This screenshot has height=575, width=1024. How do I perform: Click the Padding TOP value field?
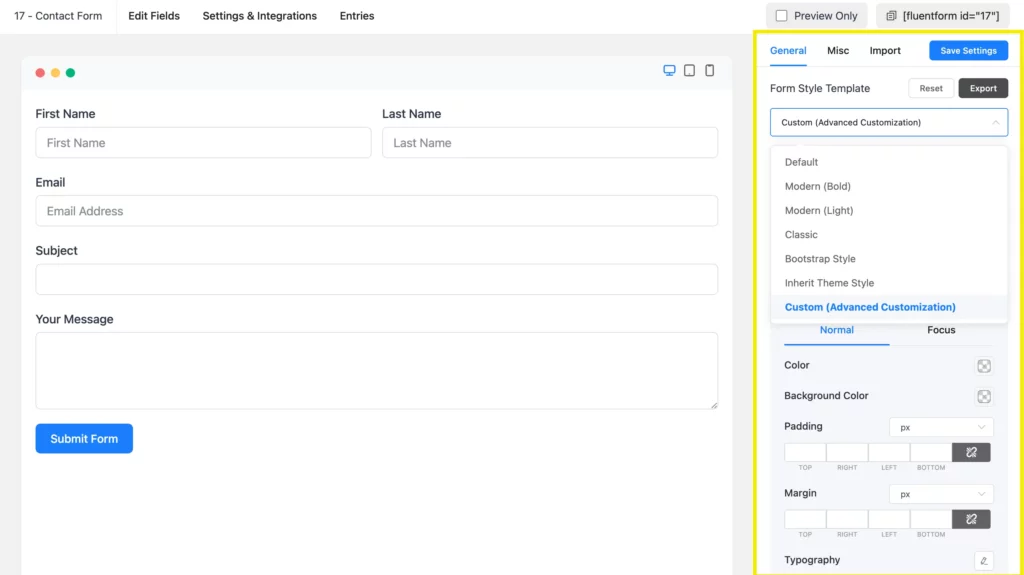(805, 452)
